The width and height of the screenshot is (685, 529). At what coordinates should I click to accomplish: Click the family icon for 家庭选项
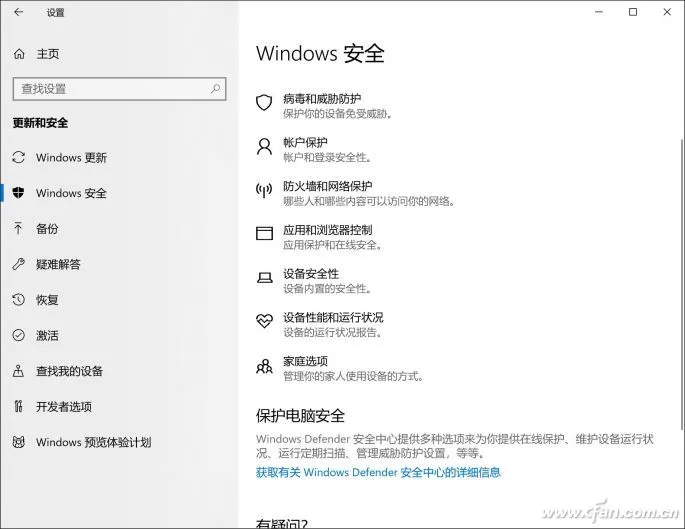(264, 366)
